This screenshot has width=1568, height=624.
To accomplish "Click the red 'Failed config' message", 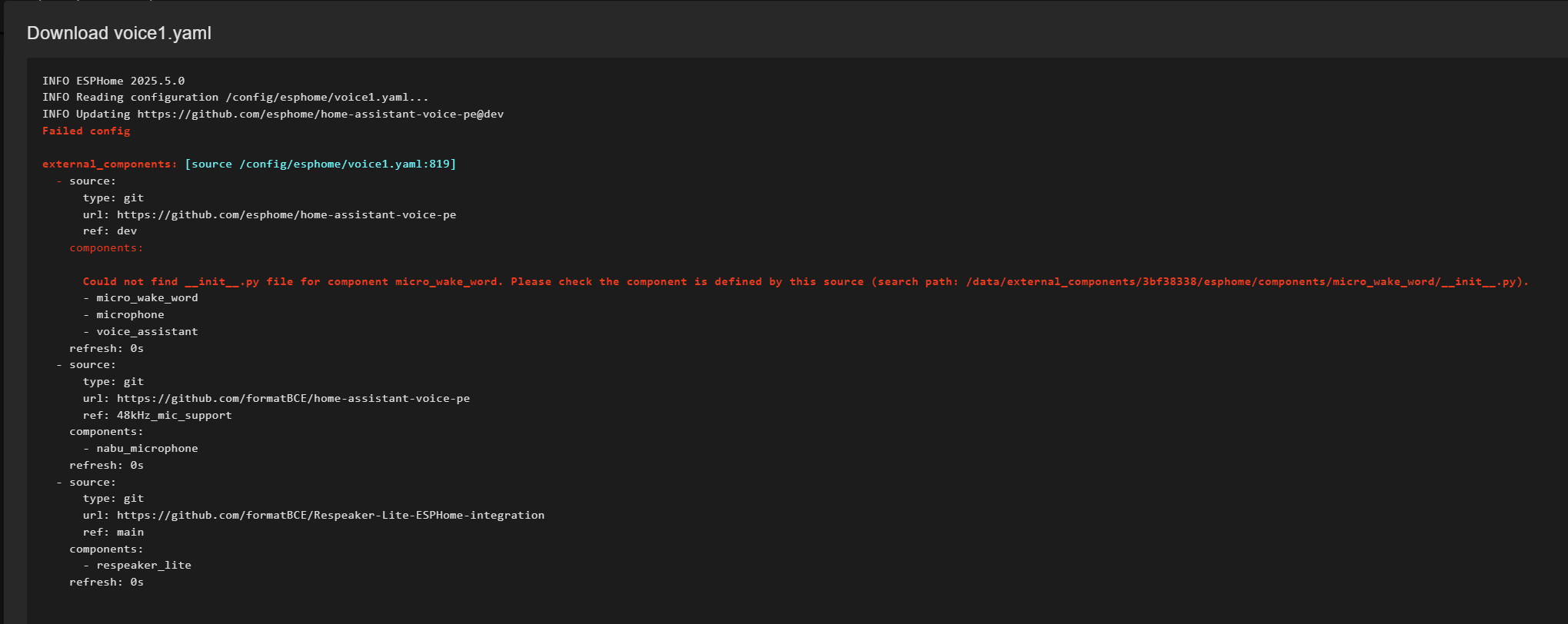I will (86, 131).
